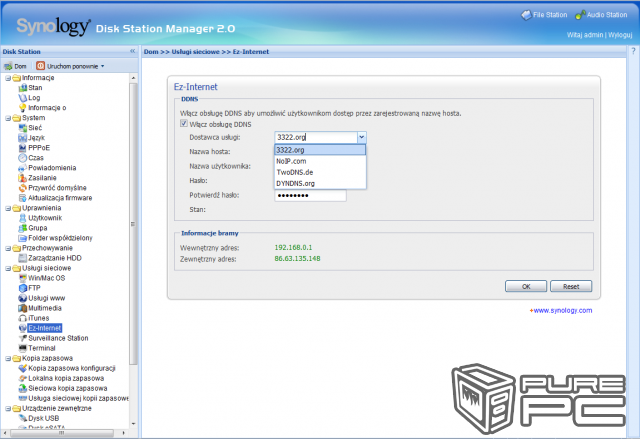Screen dimensions: 640x439
Task: Select NoIP.com from the provider list
Action: click(320, 161)
